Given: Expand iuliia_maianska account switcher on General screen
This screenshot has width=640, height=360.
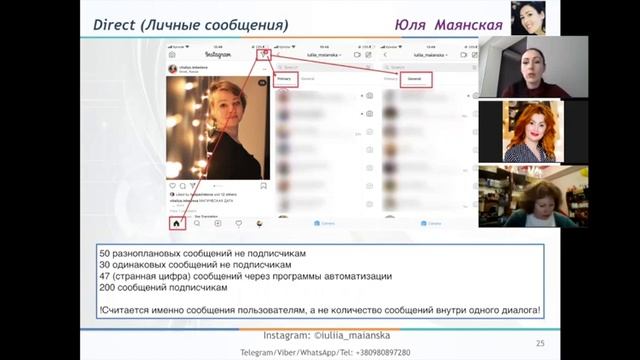Looking at the screenshot, I should click(431, 55).
